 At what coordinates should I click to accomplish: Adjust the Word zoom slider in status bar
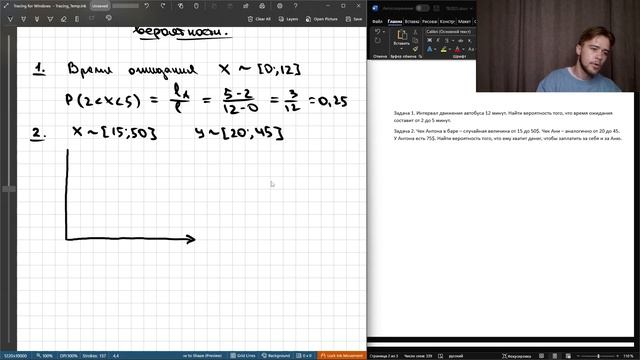pyautogui.click(x=598, y=356)
